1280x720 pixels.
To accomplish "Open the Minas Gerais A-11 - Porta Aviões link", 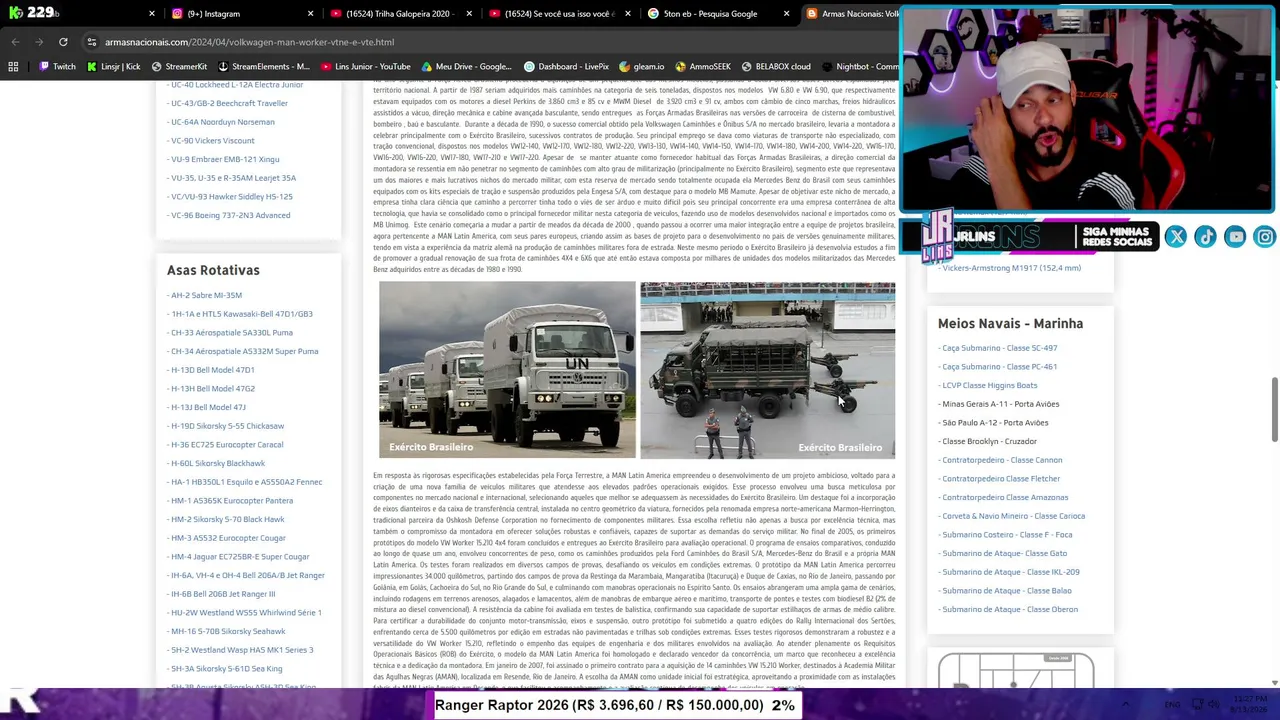I will (1000, 404).
